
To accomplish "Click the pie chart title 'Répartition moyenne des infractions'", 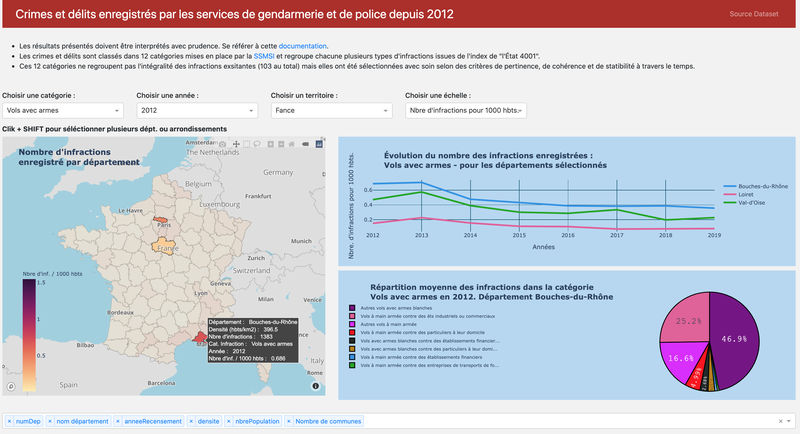I will 491,292.
